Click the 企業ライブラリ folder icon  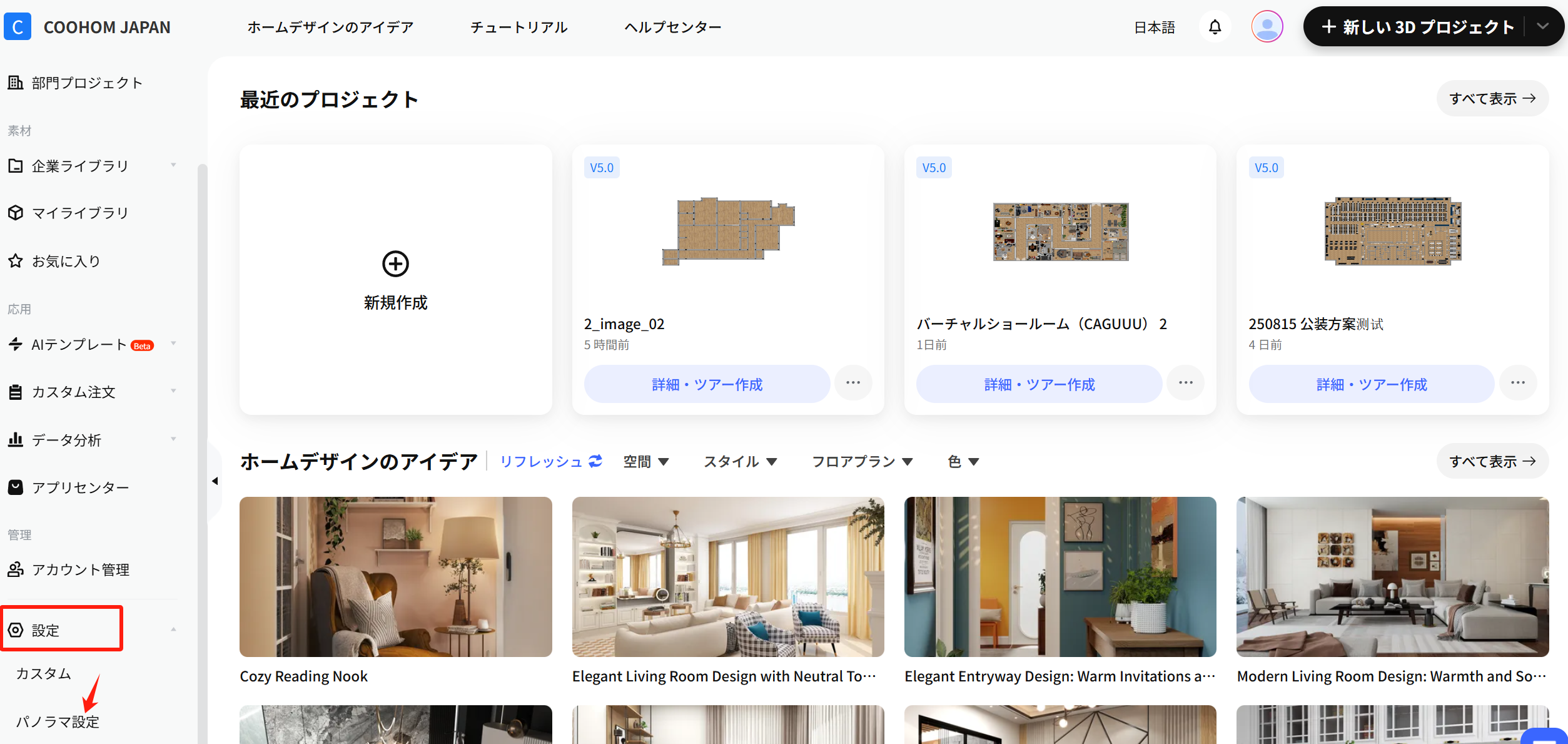click(16, 166)
